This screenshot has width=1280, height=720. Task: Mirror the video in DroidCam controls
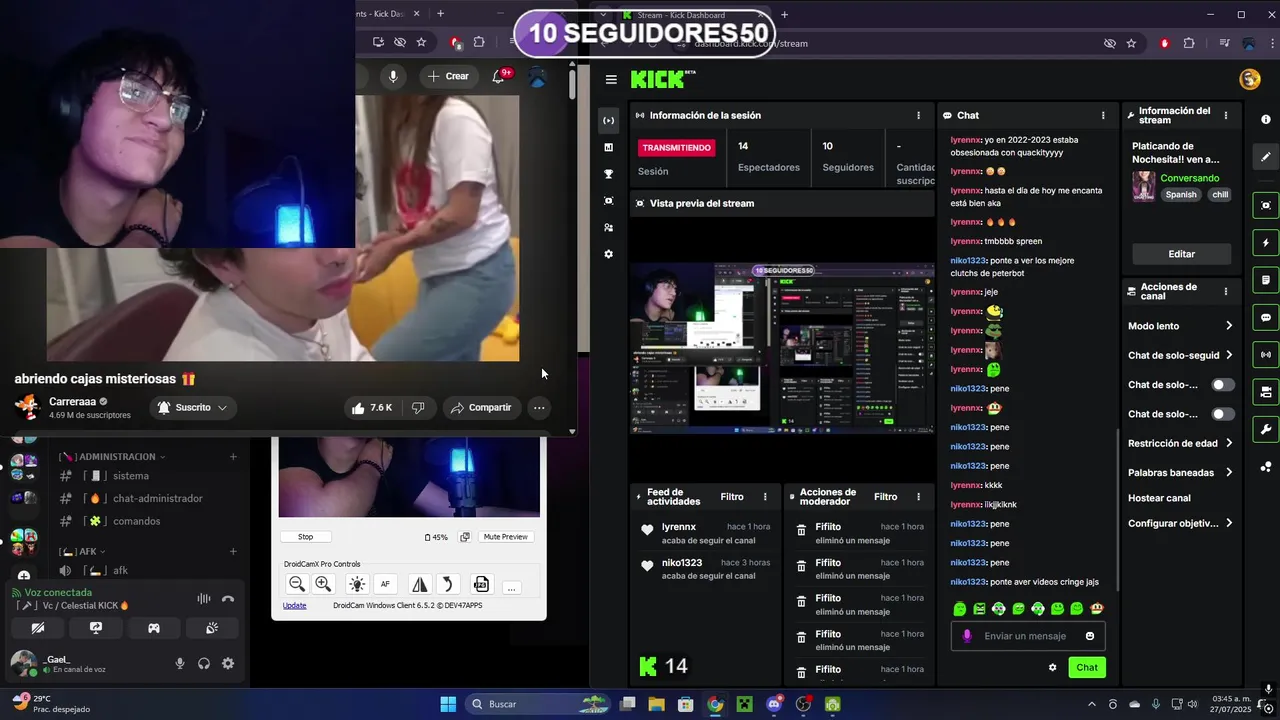(x=420, y=584)
